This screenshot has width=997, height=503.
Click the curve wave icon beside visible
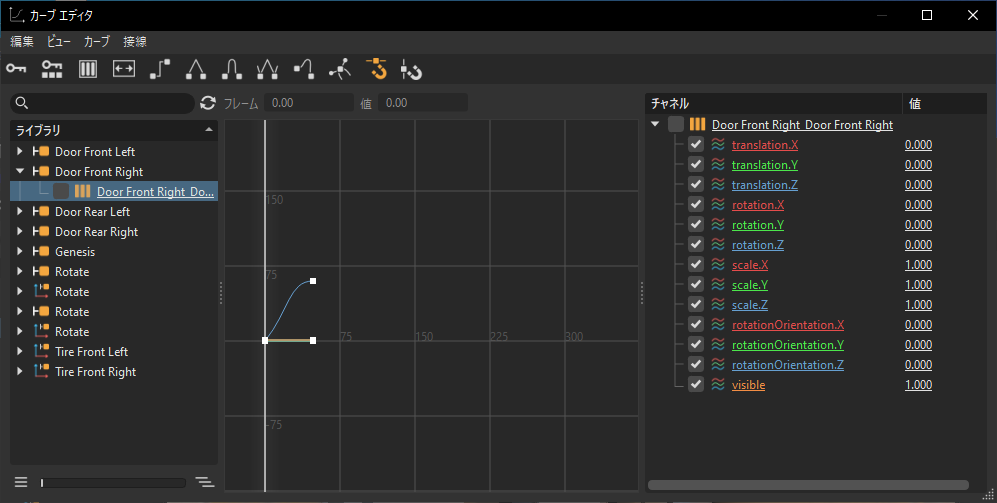[x=718, y=385]
